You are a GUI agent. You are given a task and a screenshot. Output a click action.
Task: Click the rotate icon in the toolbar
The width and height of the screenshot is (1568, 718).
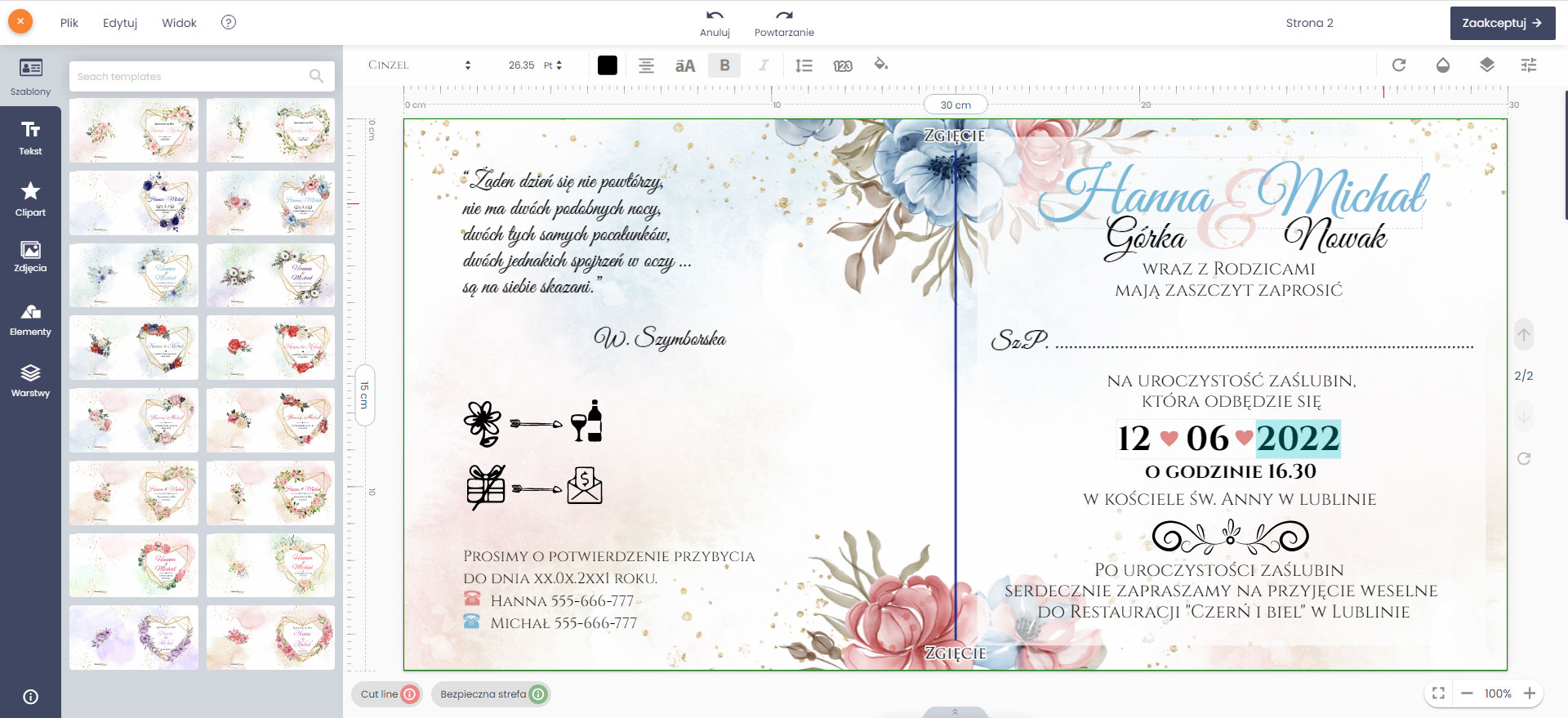pos(1399,65)
